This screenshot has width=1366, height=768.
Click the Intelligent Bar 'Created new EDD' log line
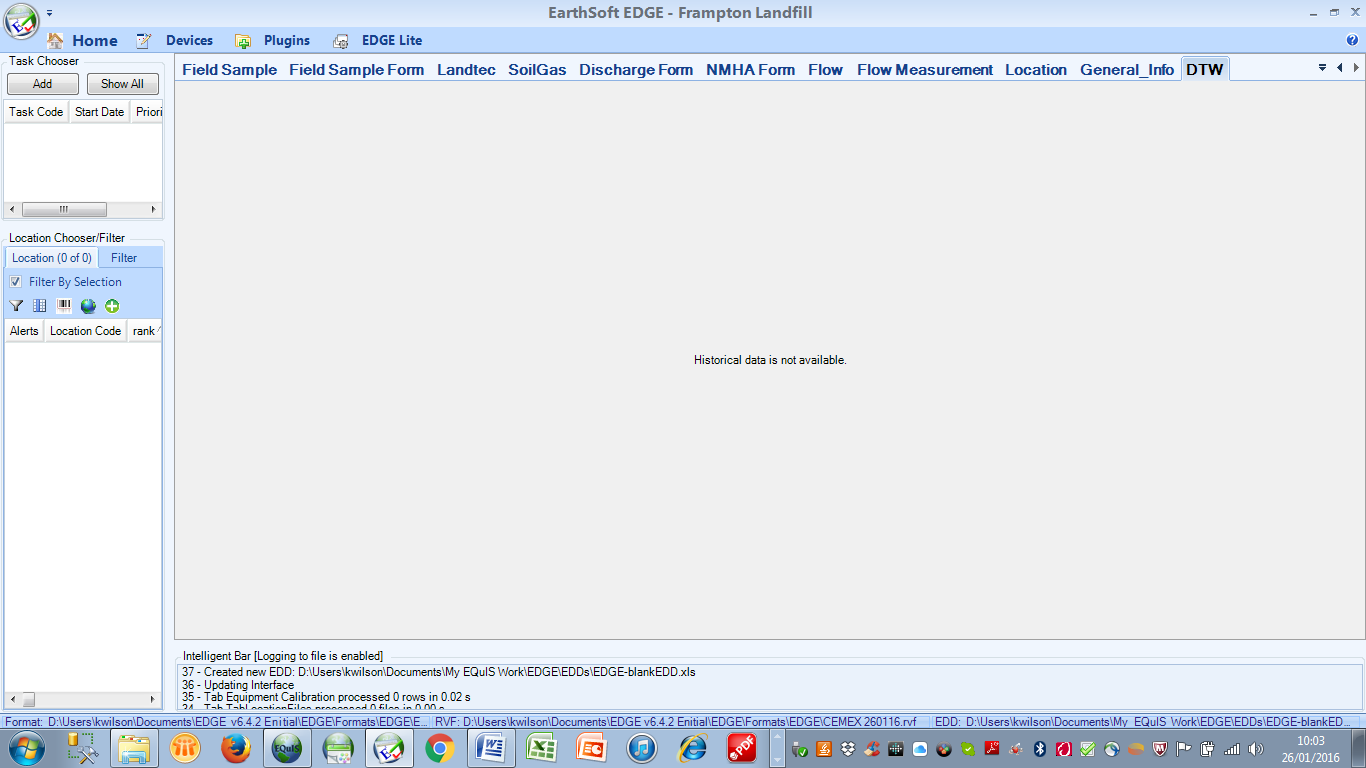tap(438, 672)
